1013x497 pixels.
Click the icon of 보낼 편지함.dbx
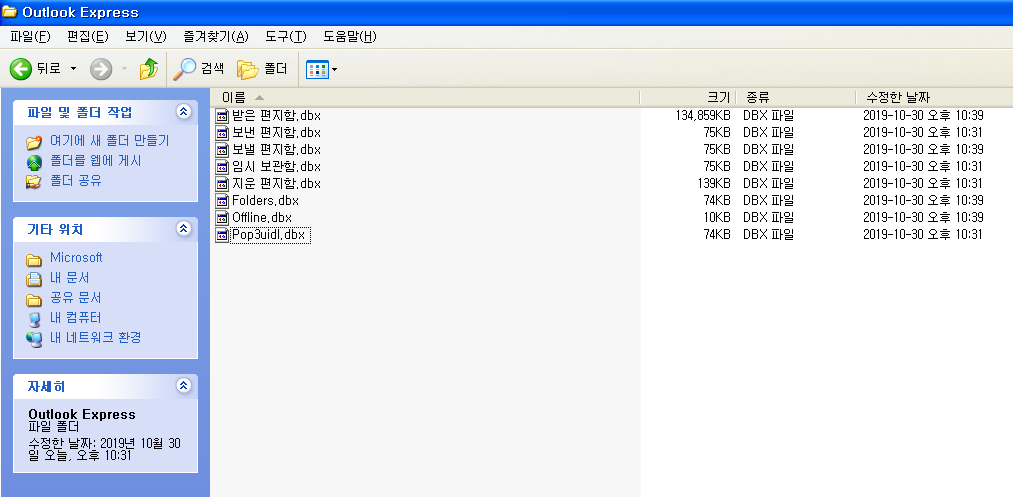coord(222,150)
